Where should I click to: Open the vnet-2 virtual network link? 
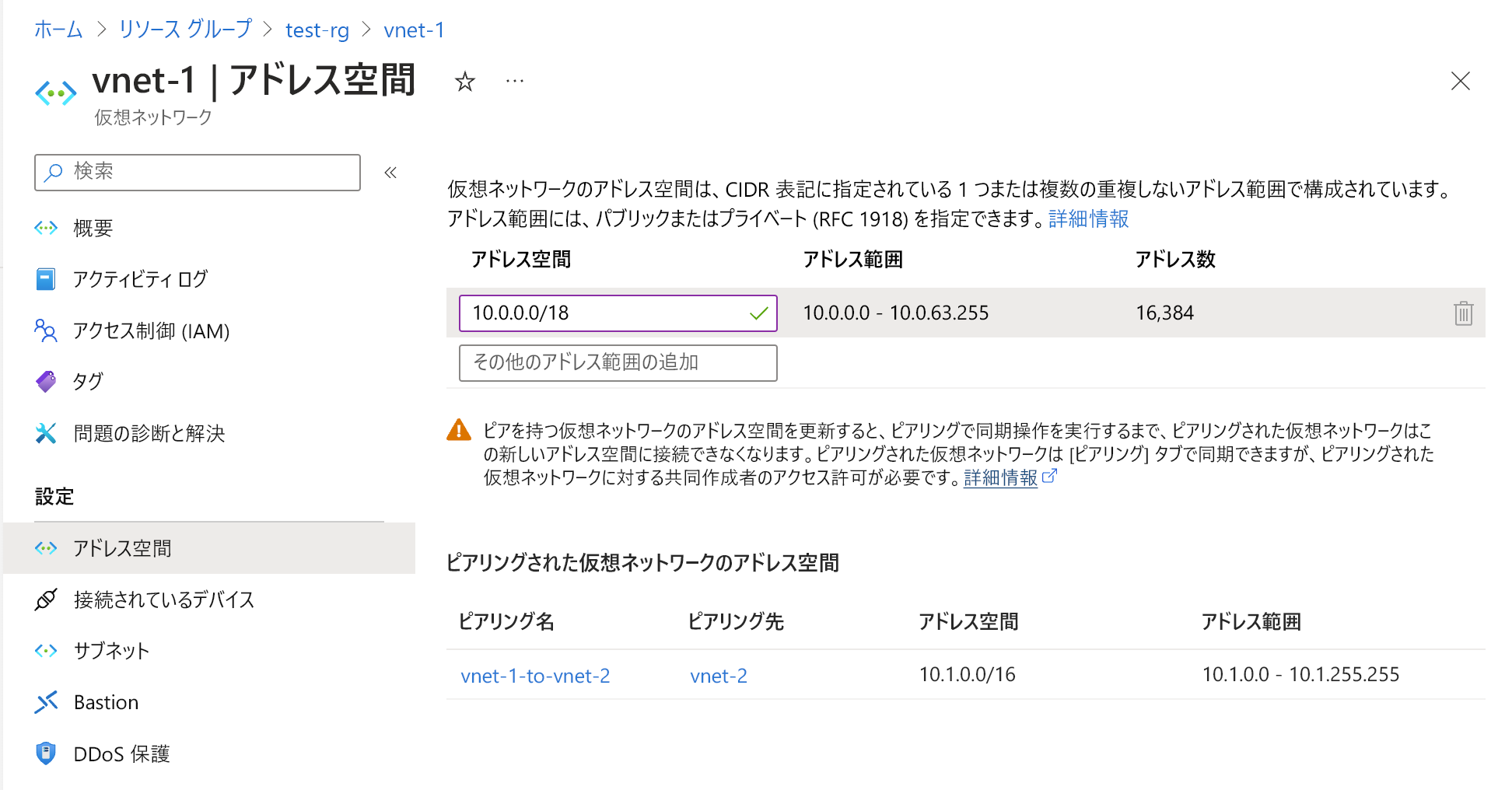[717, 675]
